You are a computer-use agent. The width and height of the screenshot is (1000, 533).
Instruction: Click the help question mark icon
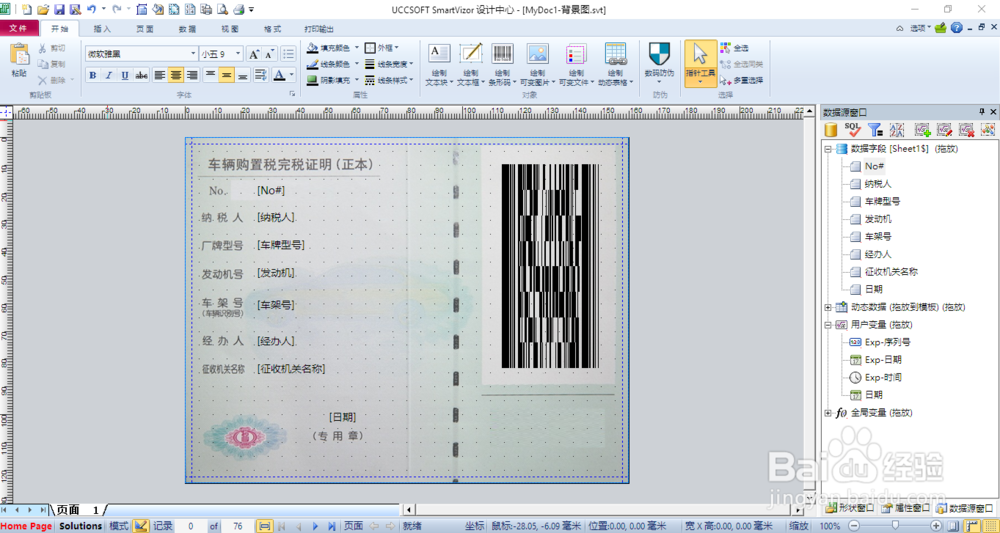[957, 28]
